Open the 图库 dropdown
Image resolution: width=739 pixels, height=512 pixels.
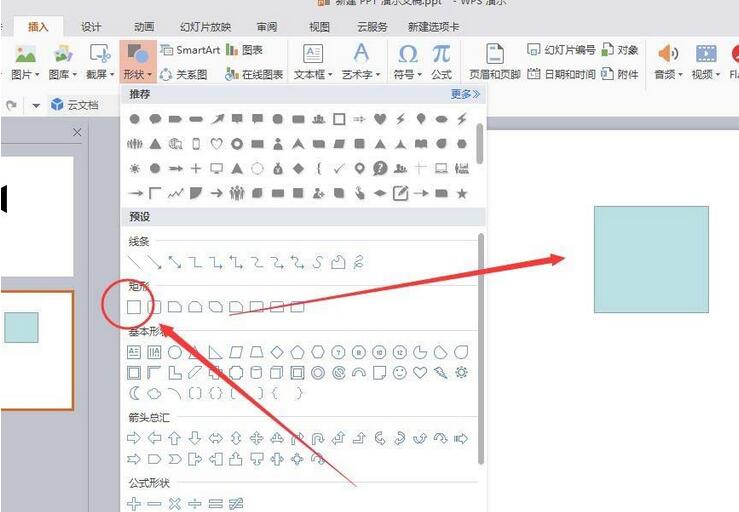coord(63,62)
